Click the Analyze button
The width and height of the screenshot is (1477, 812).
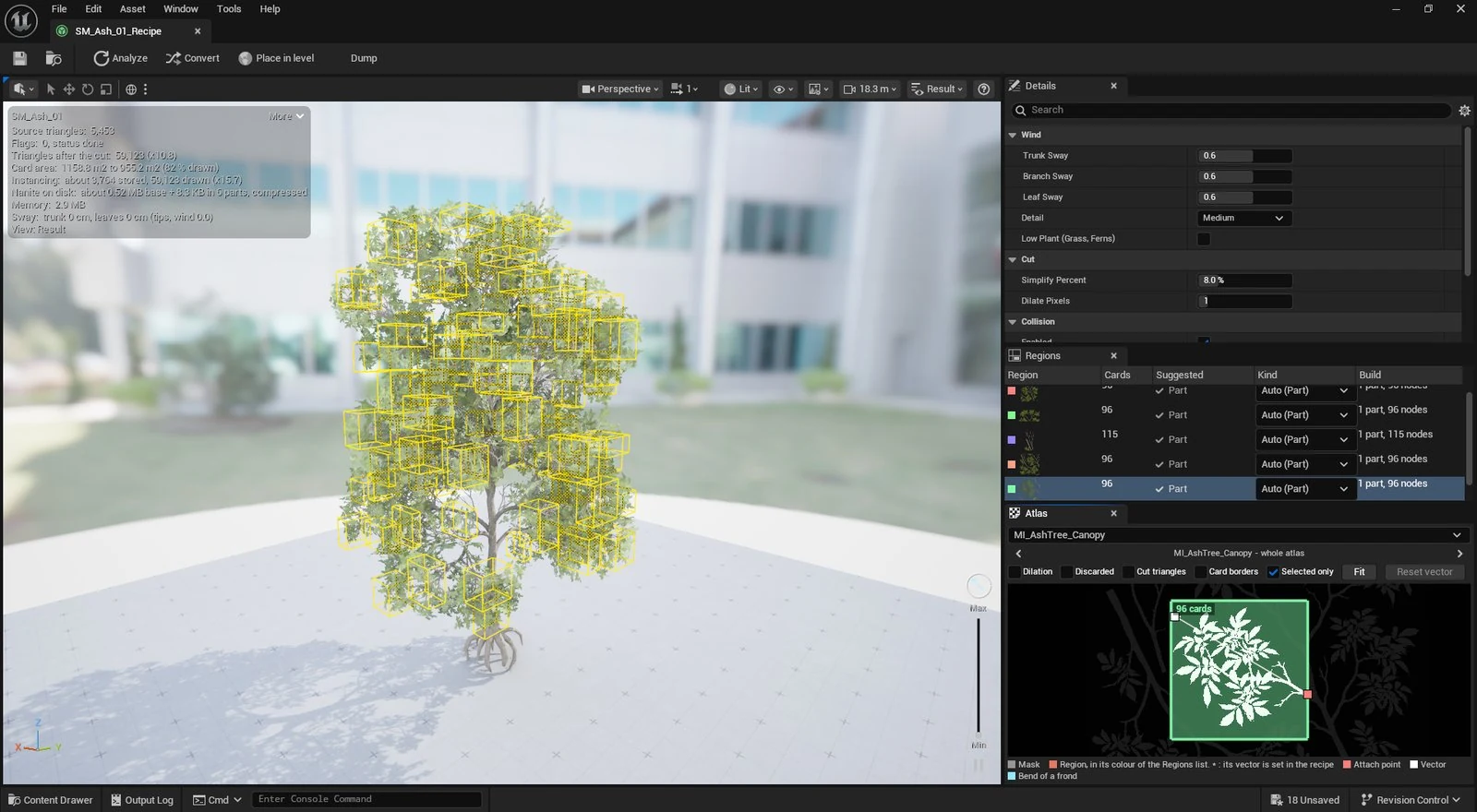(x=121, y=58)
